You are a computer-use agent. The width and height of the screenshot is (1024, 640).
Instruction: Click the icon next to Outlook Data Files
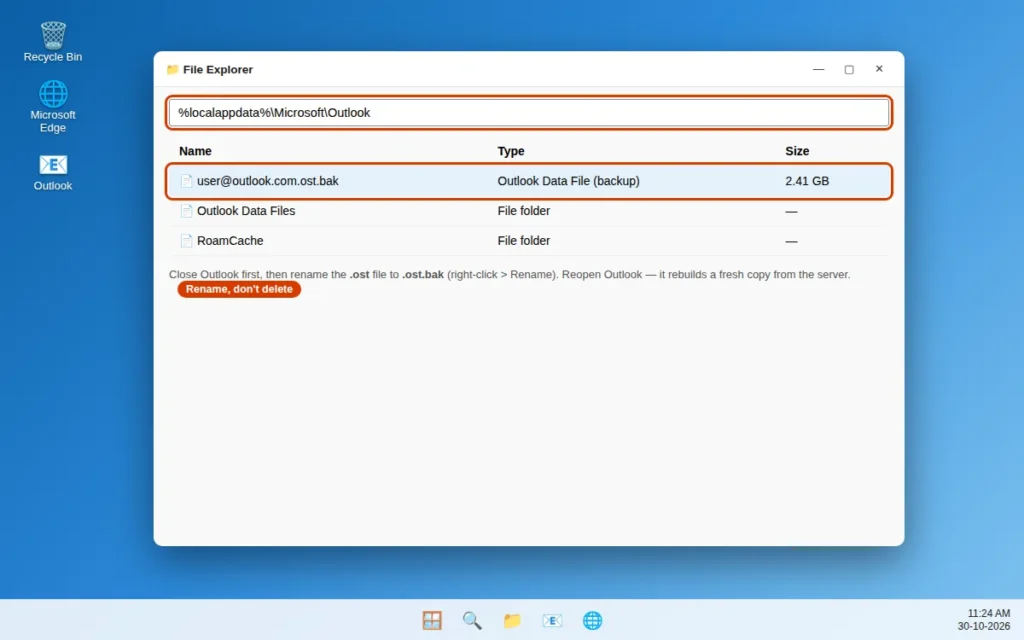coord(186,211)
